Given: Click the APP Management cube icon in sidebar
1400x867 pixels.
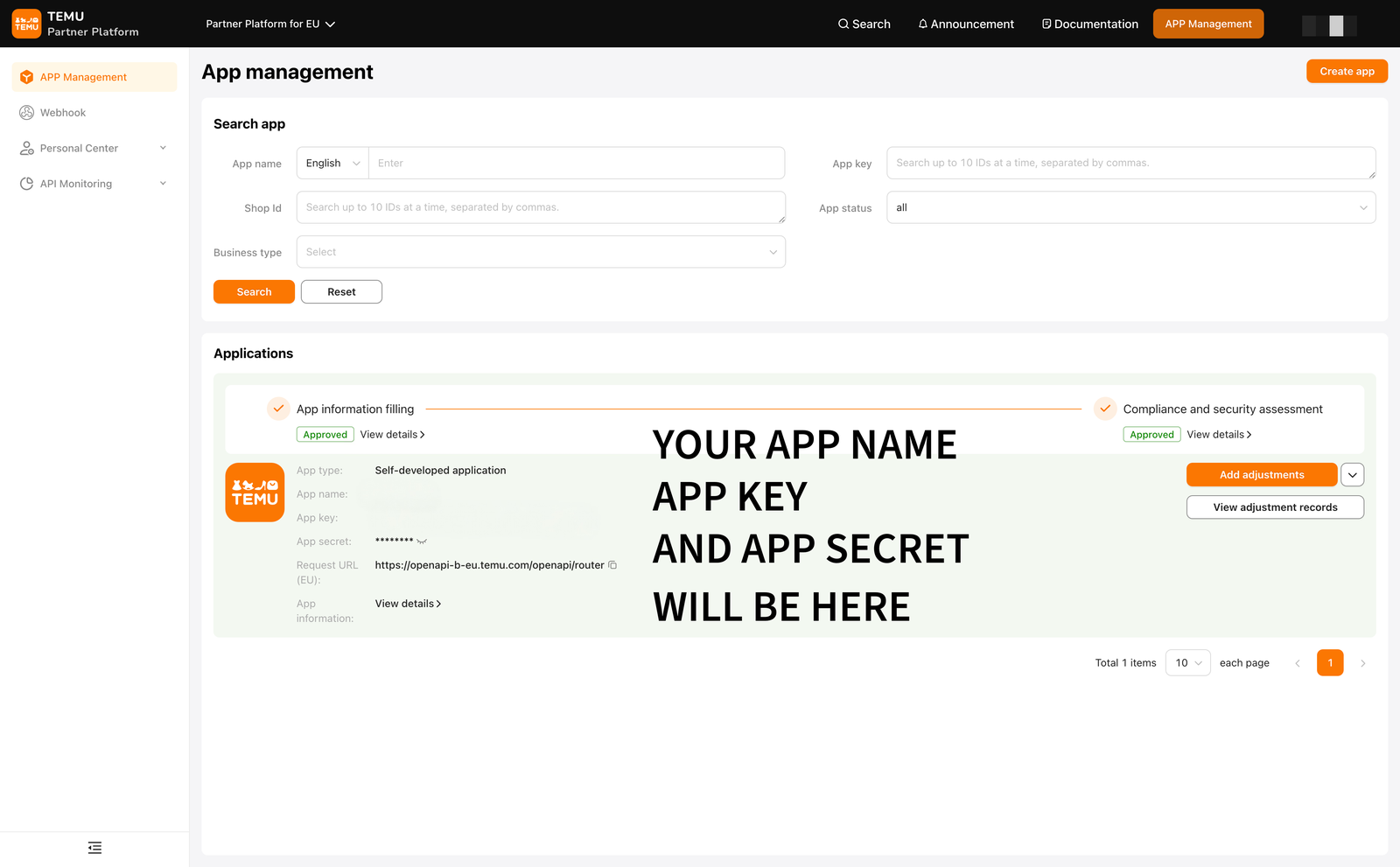Looking at the screenshot, I should point(26,77).
